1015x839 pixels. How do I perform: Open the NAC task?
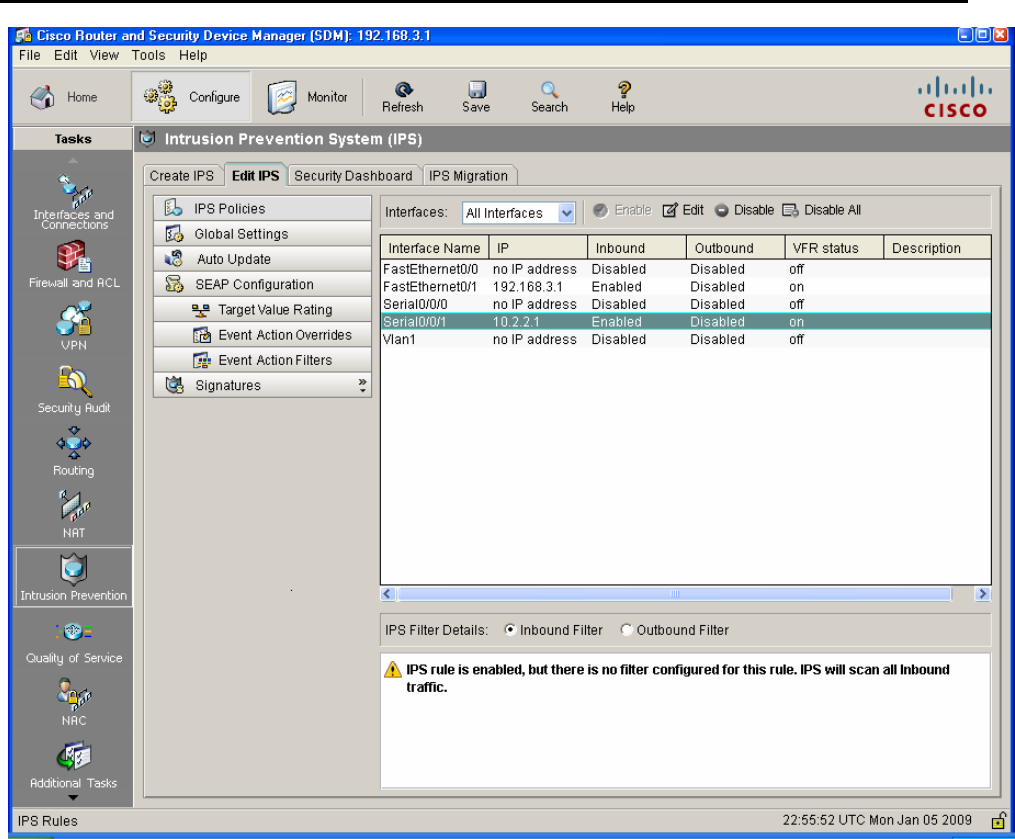tap(74, 702)
